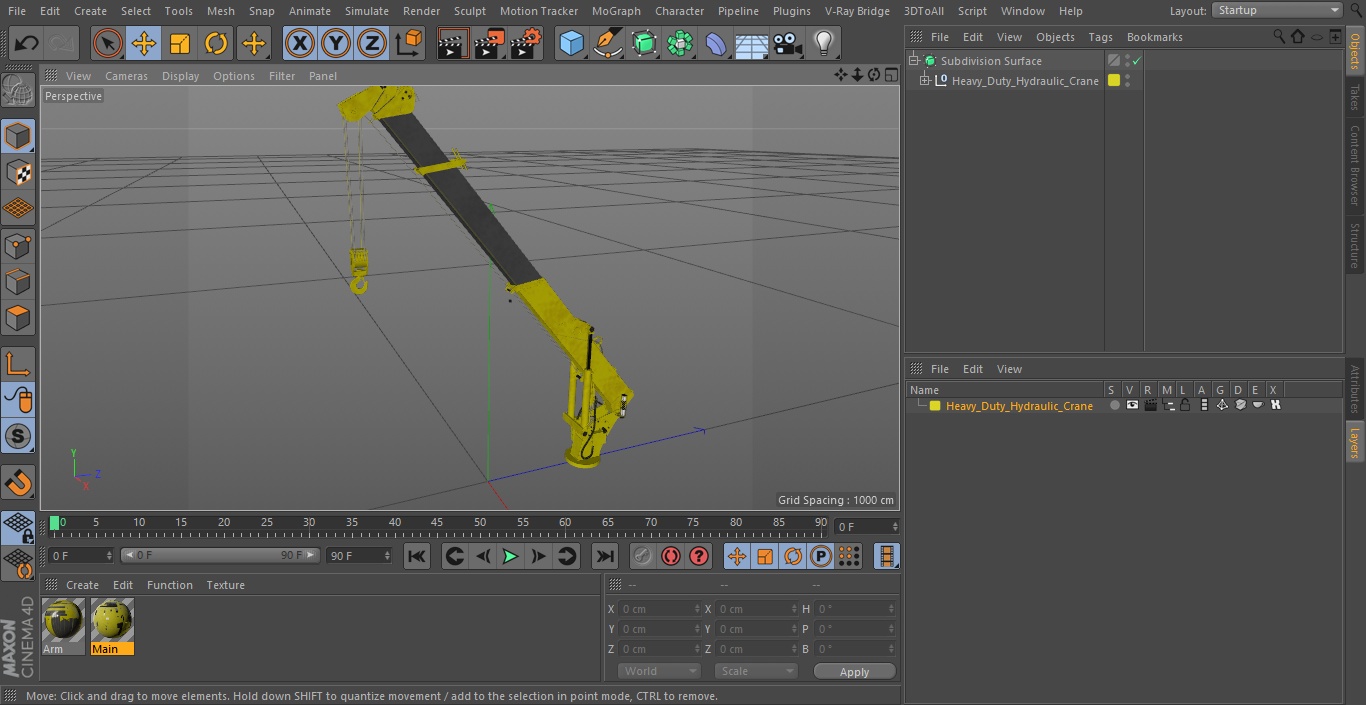
Task: Switch to Polygons mode
Action: (18, 318)
